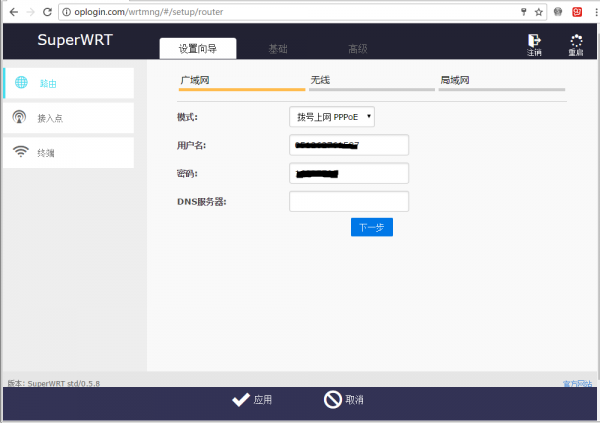This screenshot has width=600, height=423.
Task: Click the 下一步 next button
Action: click(x=372, y=227)
